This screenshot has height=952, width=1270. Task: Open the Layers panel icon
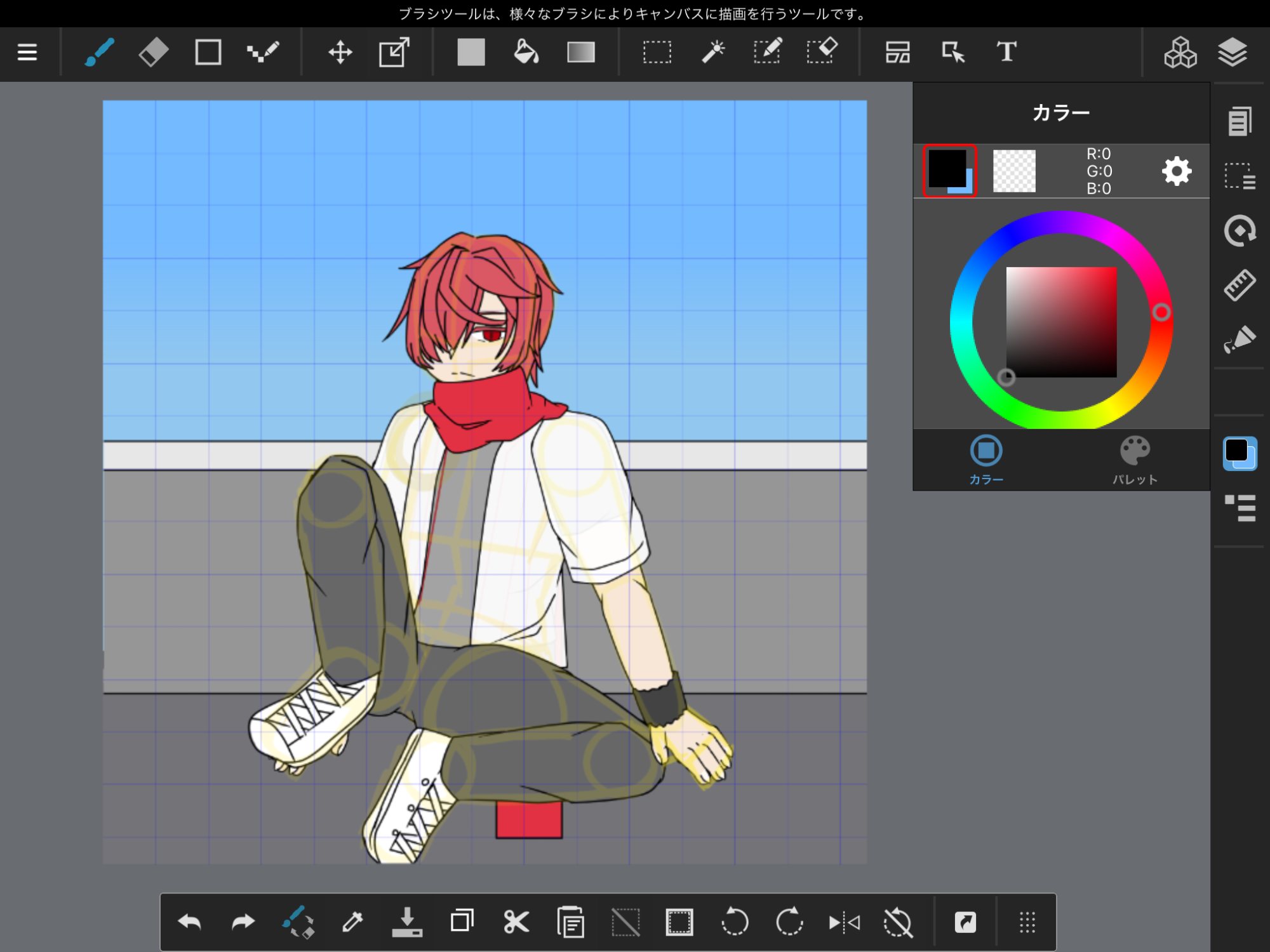point(1233,52)
